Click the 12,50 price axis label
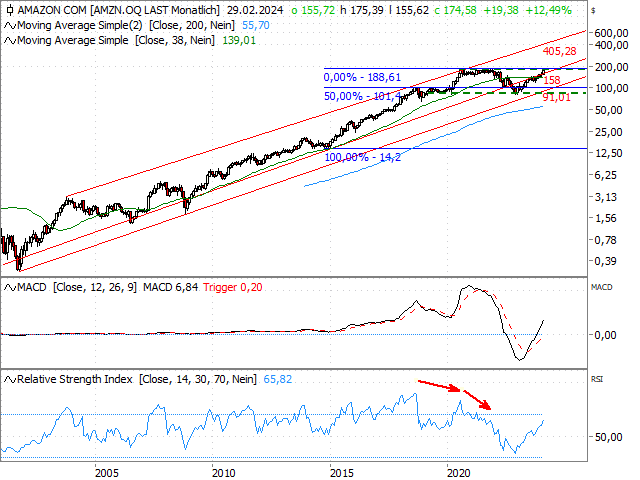Image resolution: width=640 pixels, height=480 pixels. [609, 153]
